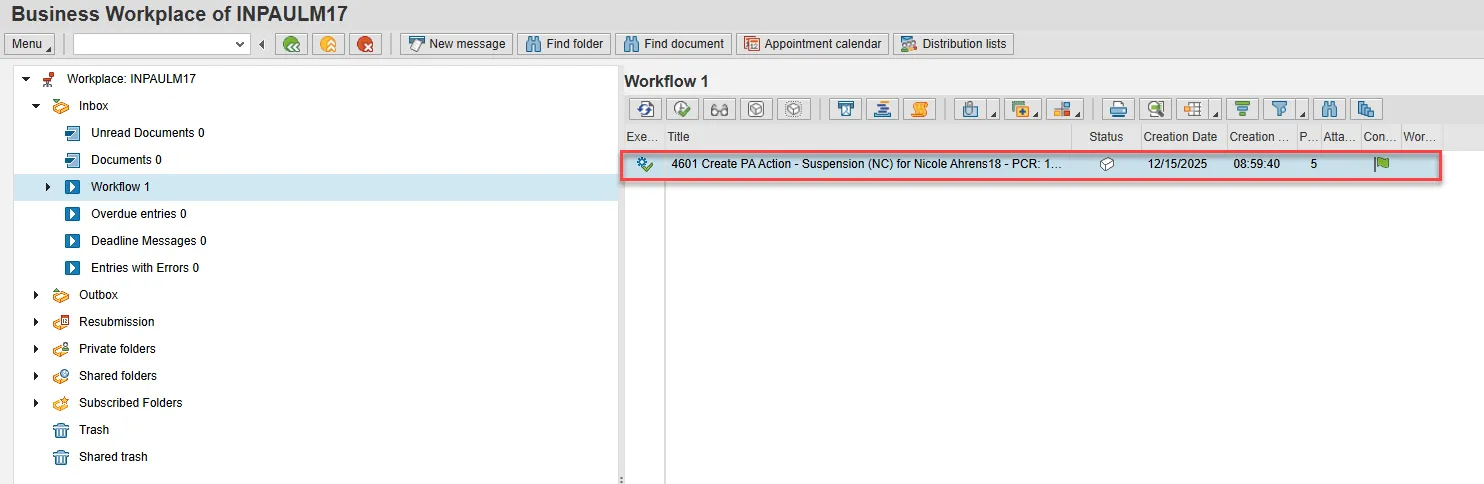Screen dimensions: 1484x484
Task: Collapse the Inbox folder arrow
Action: pyautogui.click(x=37, y=106)
